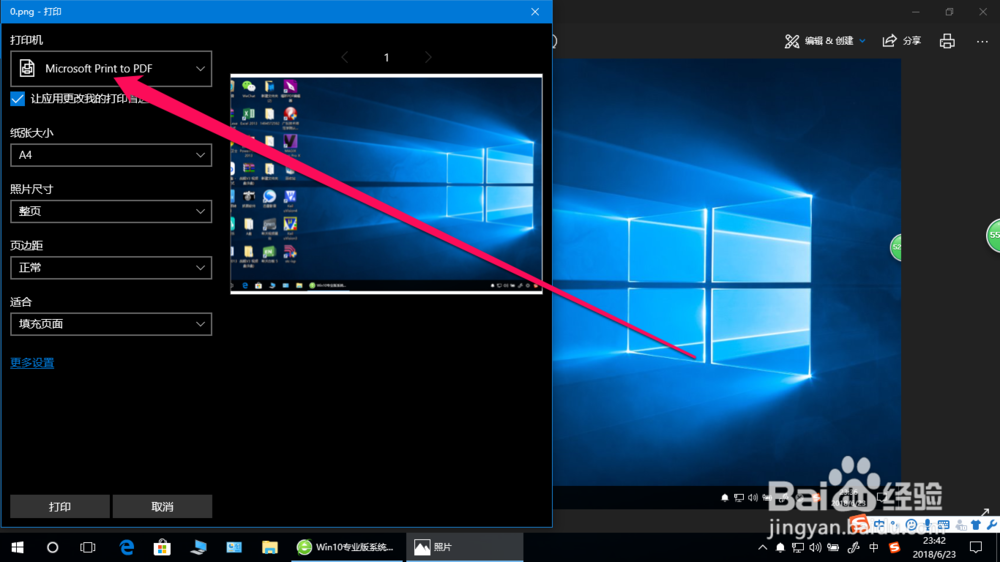
Task: Open the Windows Start menu
Action: pyautogui.click(x=17, y=547)
